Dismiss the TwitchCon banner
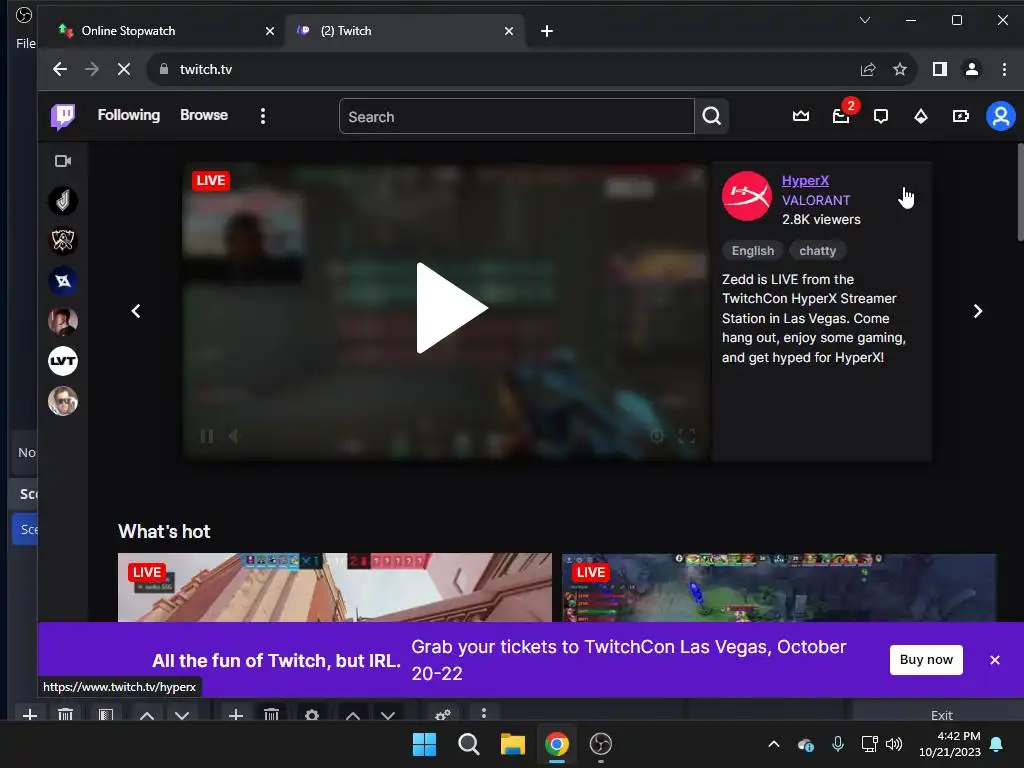The height and width of the screenshot is (768, 1024). pyautogui.click(x=995, y=660)
